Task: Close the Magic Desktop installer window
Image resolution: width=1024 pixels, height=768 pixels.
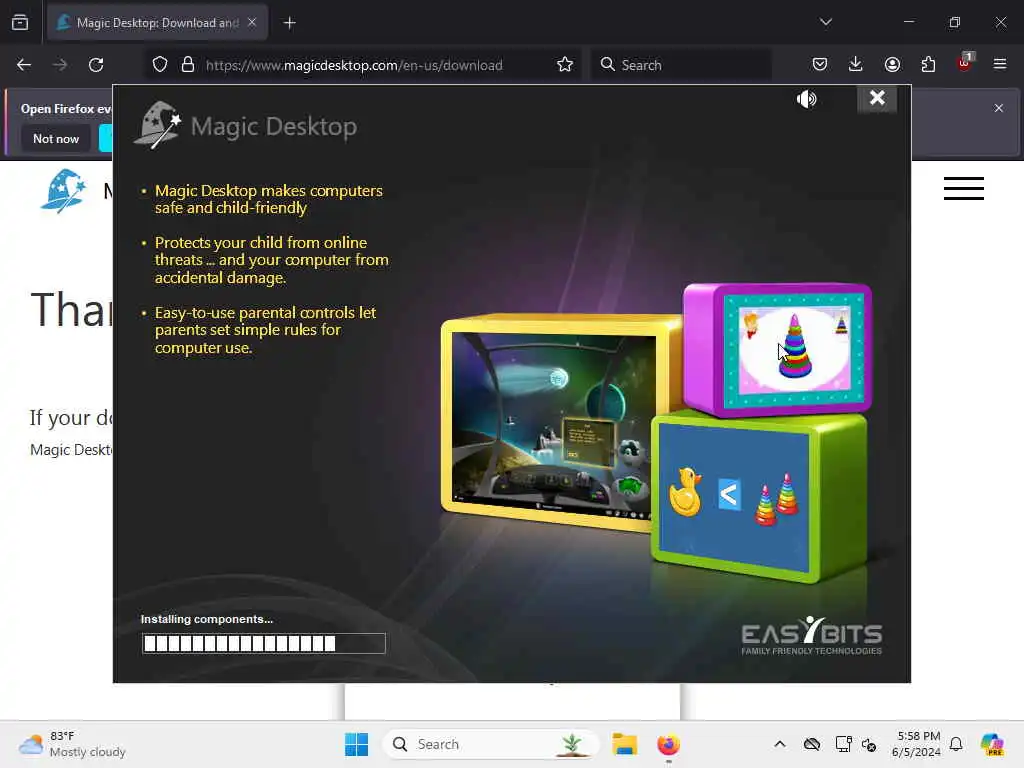Action: click(877, 99)
